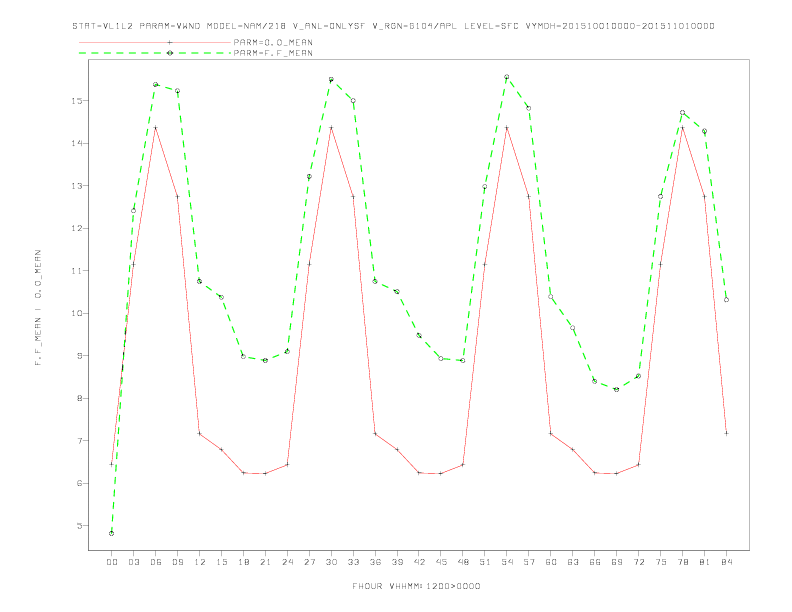Click x-axis tick label 66
792x612 pixels.
(x=595, y=562)
